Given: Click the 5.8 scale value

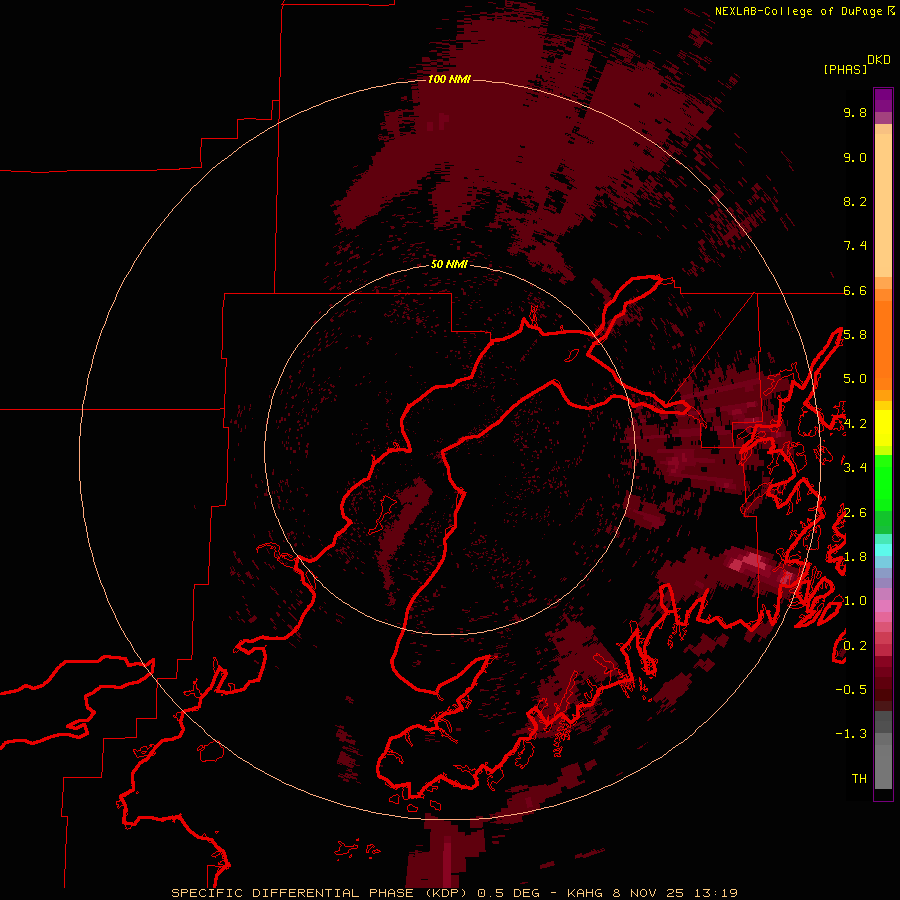Looking at the screenshot, I should [855, 335].
